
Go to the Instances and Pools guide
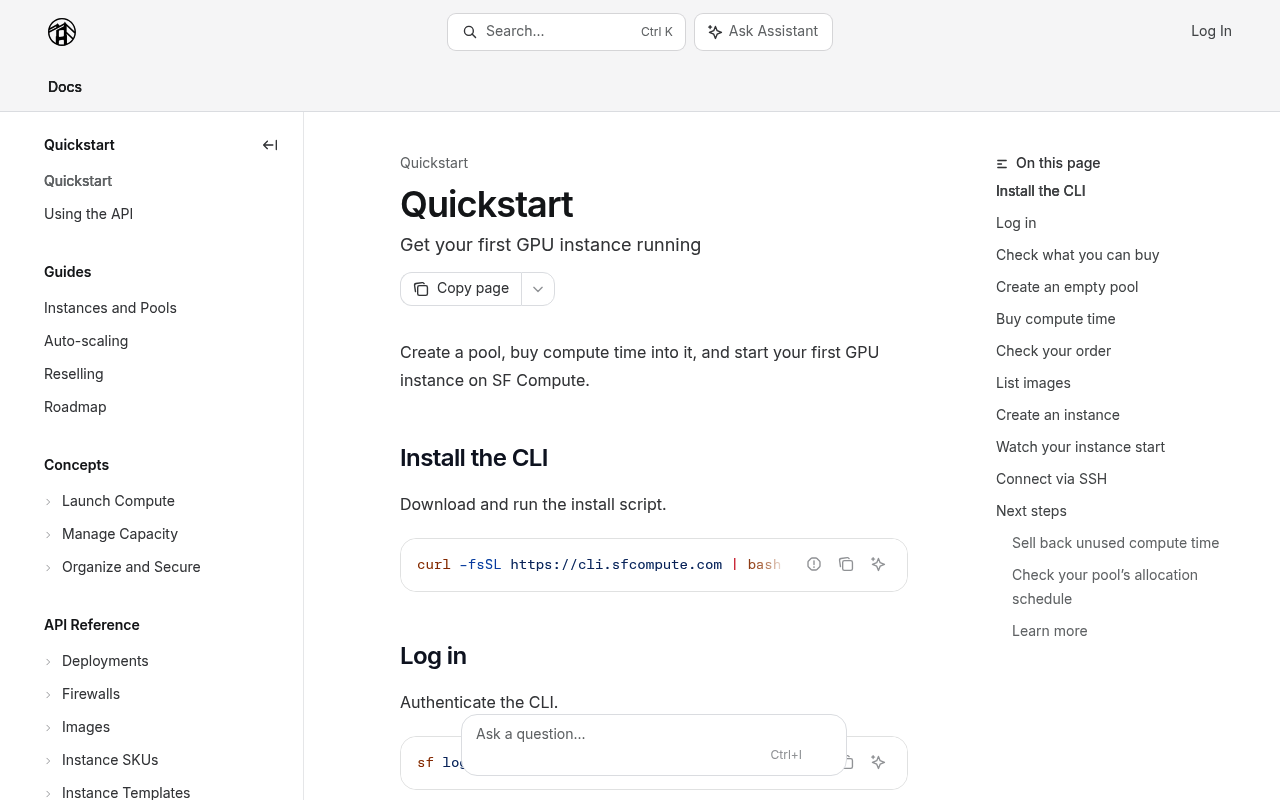pyautogui.click(x=110, y=308)
